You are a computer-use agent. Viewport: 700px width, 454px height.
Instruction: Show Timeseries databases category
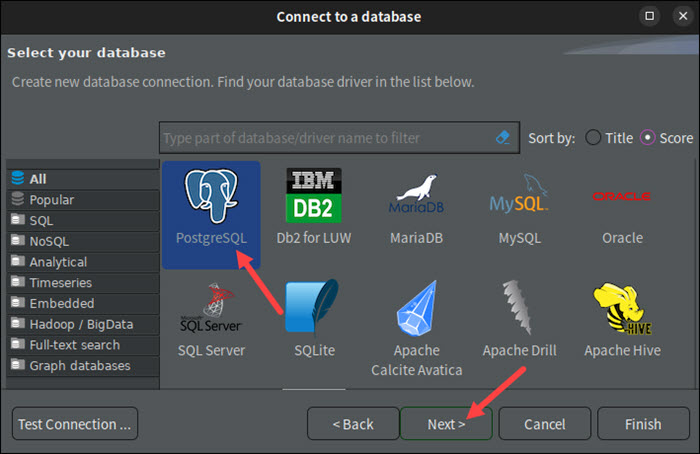point(83,283)
